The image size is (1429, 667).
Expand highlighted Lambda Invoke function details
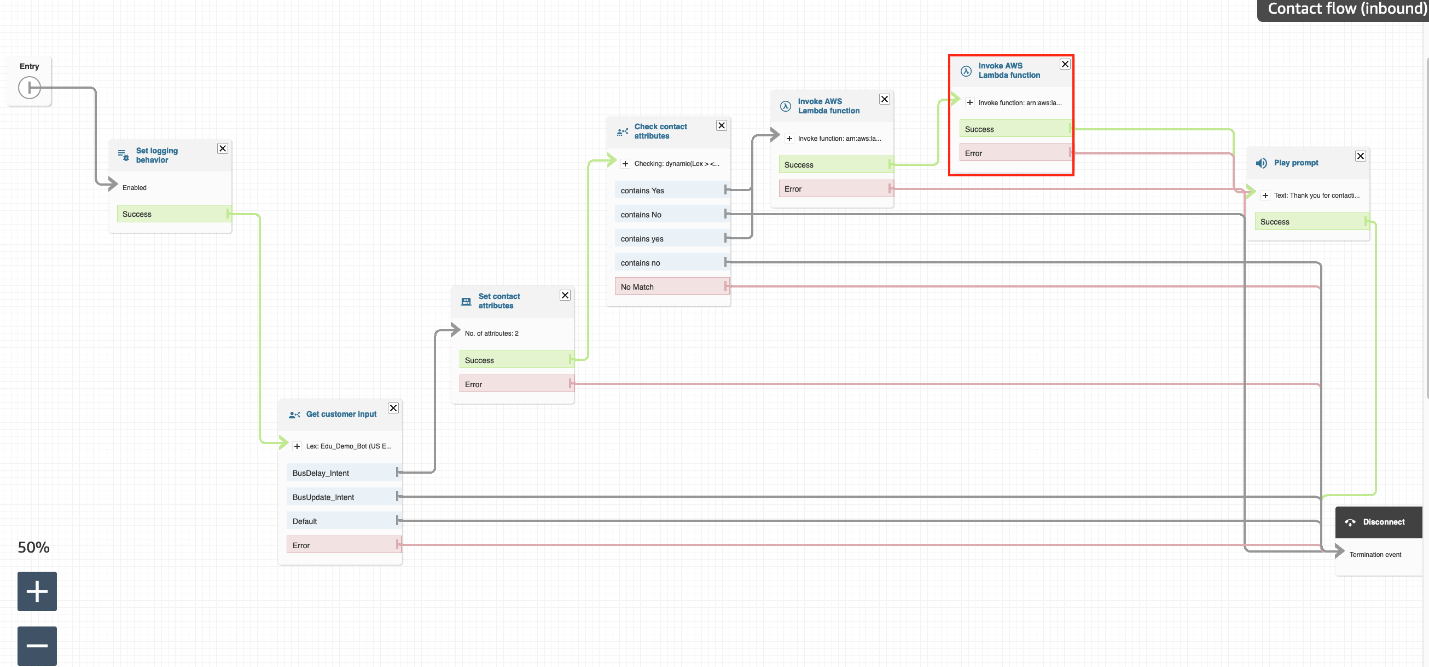coord(969,102)
